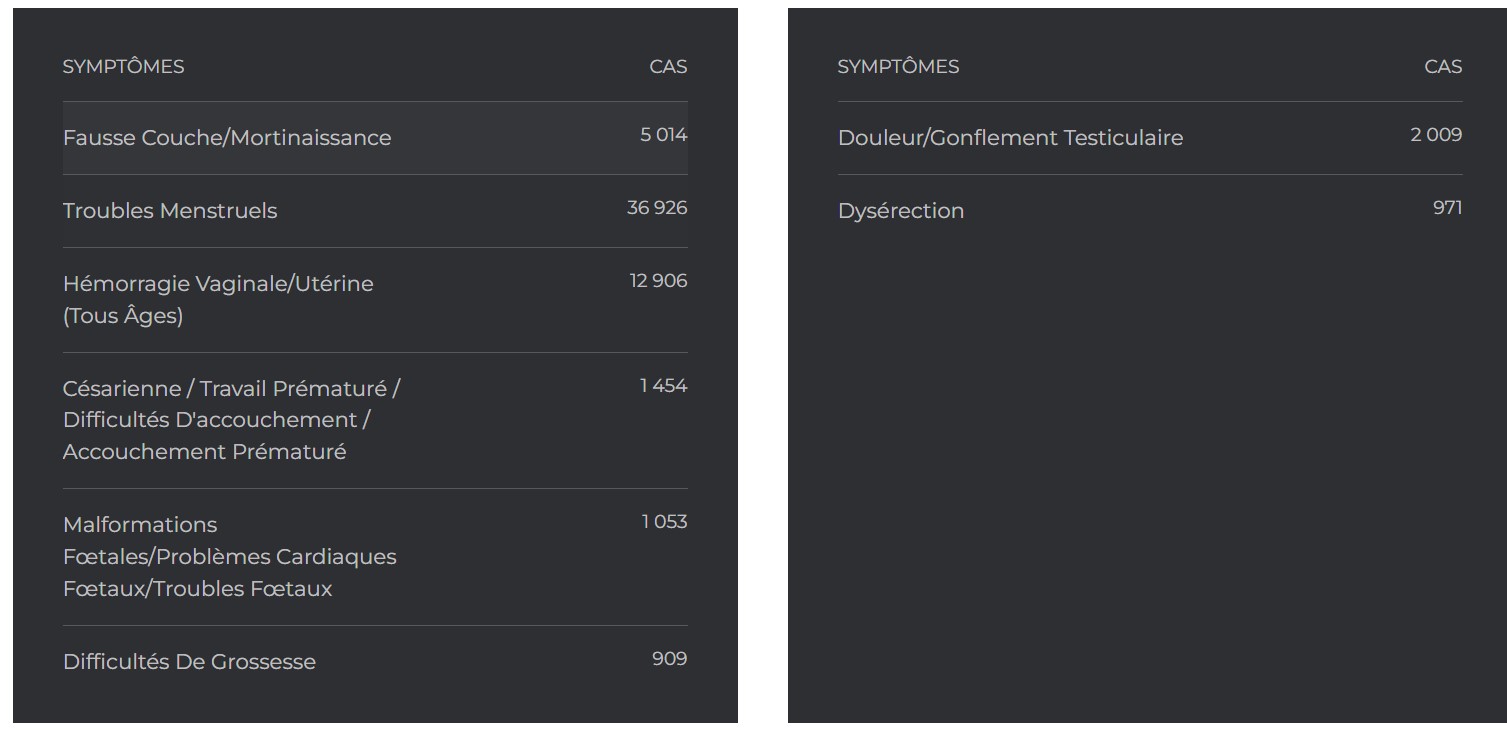This screenshot has height=741, width=1507.
Task: Click the 5 014 cases value
Action: pos(664,135)
